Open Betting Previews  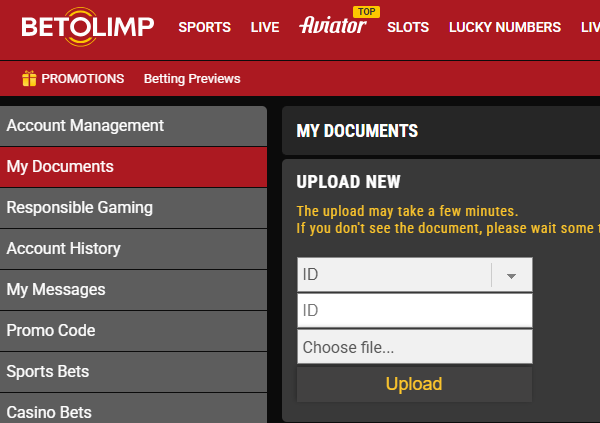192,78
